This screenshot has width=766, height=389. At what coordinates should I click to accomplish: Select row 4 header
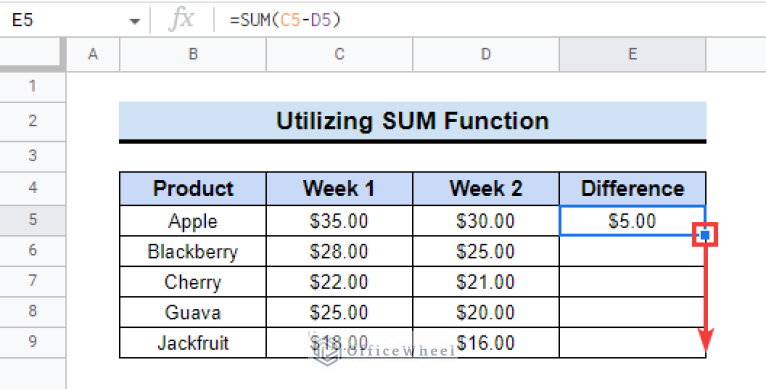(x=32, y=188)
